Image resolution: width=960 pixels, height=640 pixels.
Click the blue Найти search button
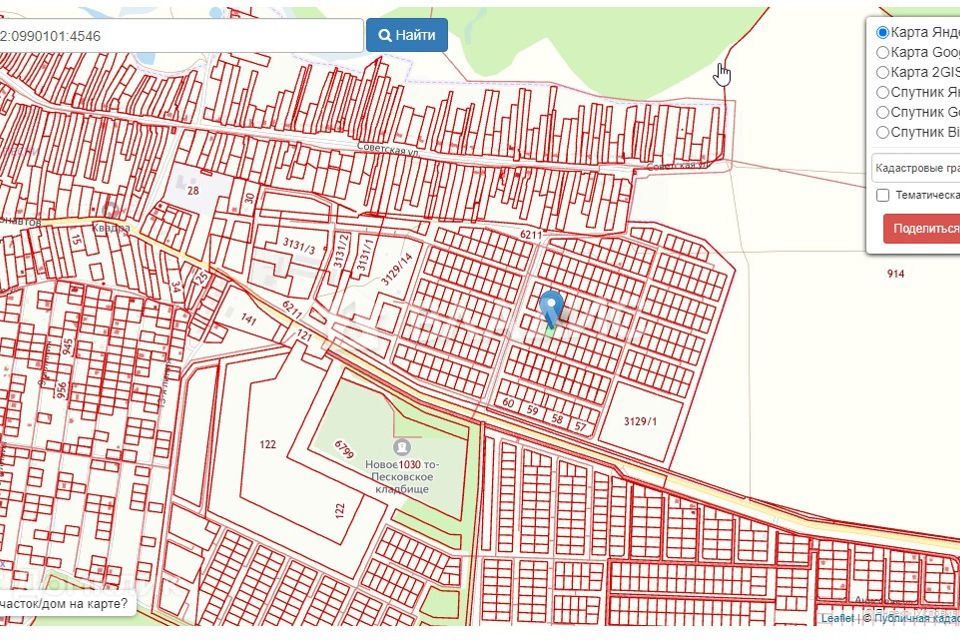click(407, 35)
